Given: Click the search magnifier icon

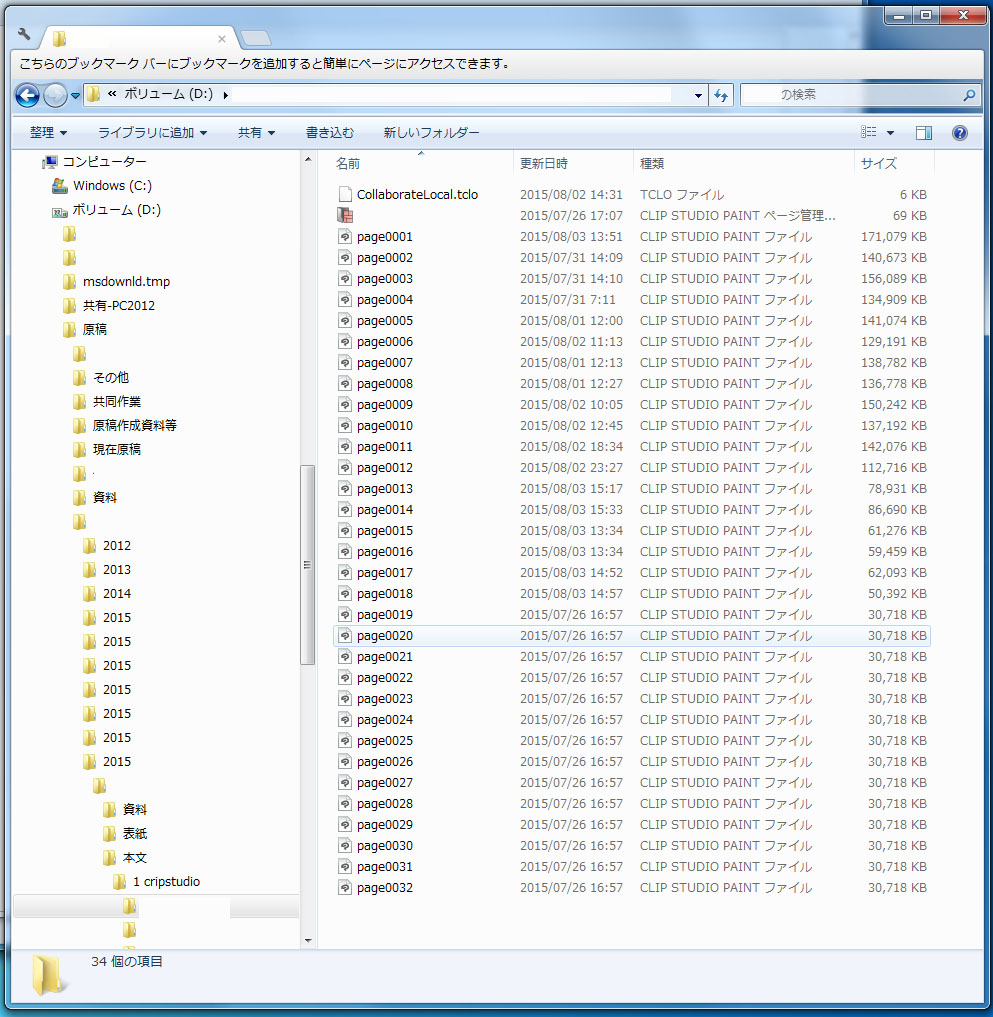Looking at the screenshot, I should (969, 95).
